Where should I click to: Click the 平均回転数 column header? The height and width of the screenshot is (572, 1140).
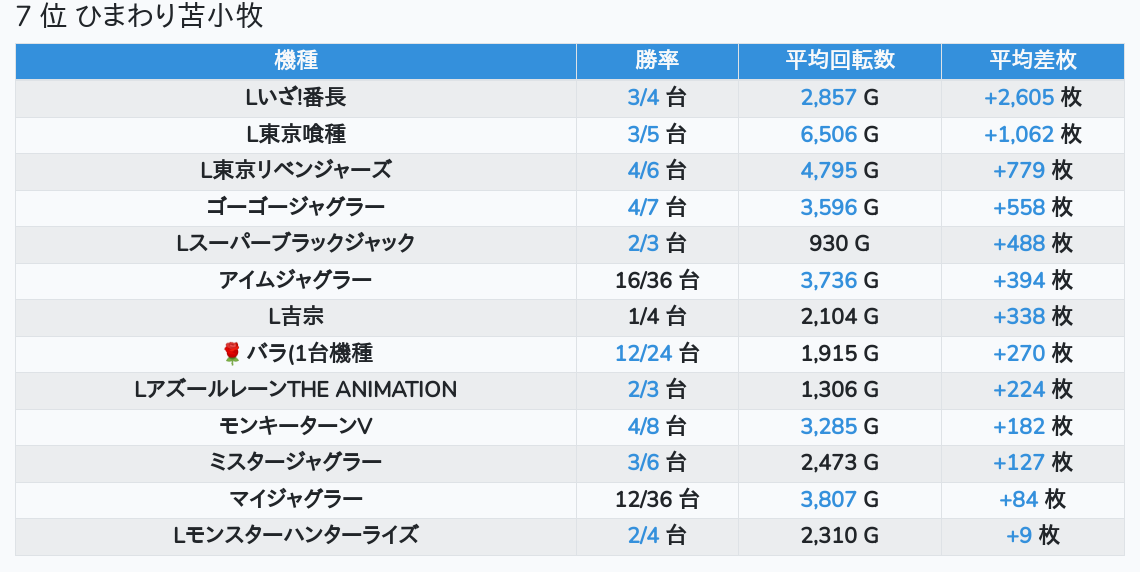[839, 60]
